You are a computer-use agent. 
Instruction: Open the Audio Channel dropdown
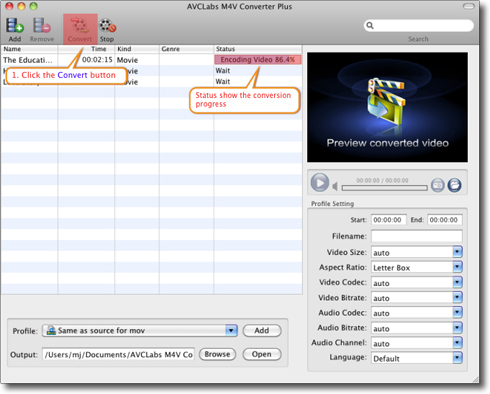457,343
